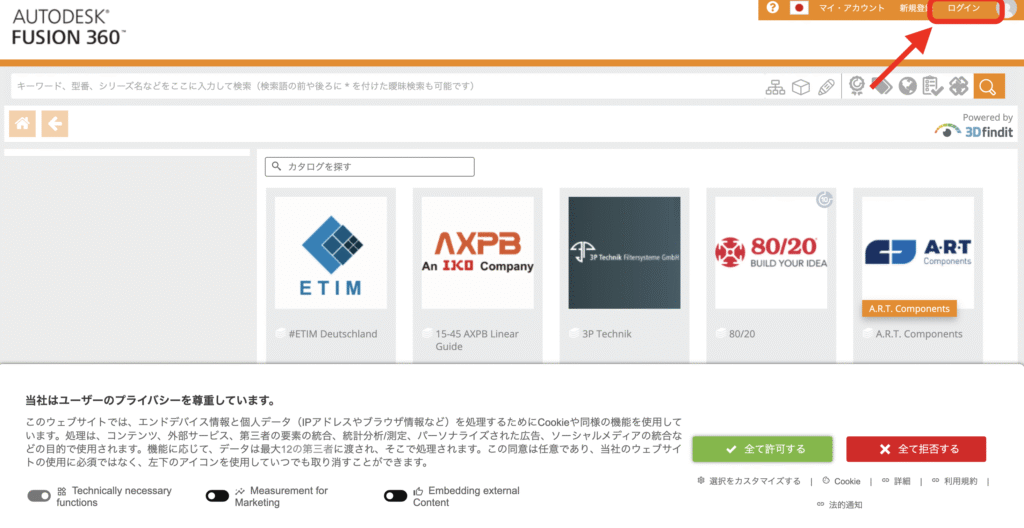This screenshot has width=1024, height=528.
Task: Toggle Measurement for Marketing switch
Action: coord(217,496)
